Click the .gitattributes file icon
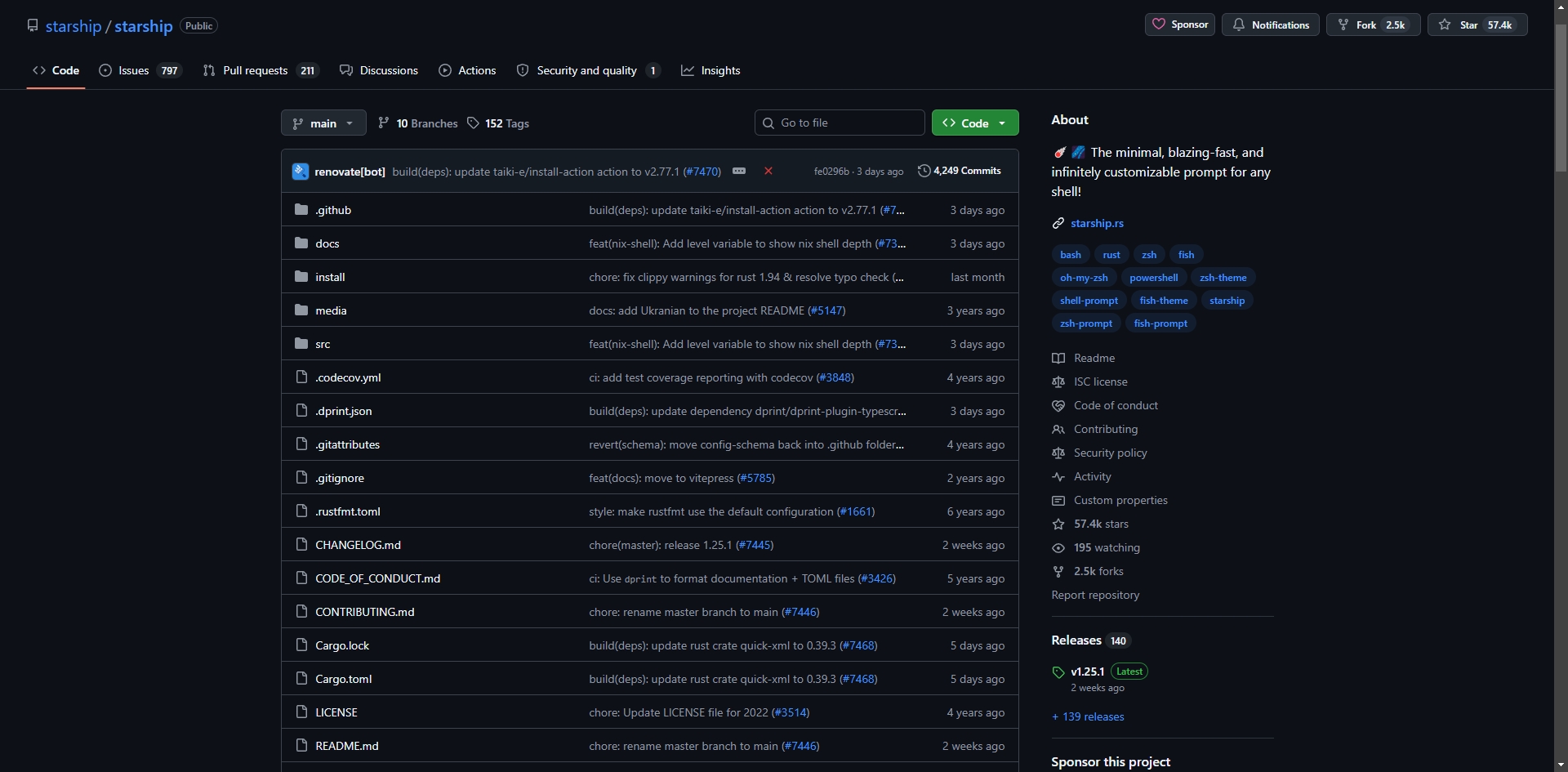The image size is (1568, 772). [301, 444]
